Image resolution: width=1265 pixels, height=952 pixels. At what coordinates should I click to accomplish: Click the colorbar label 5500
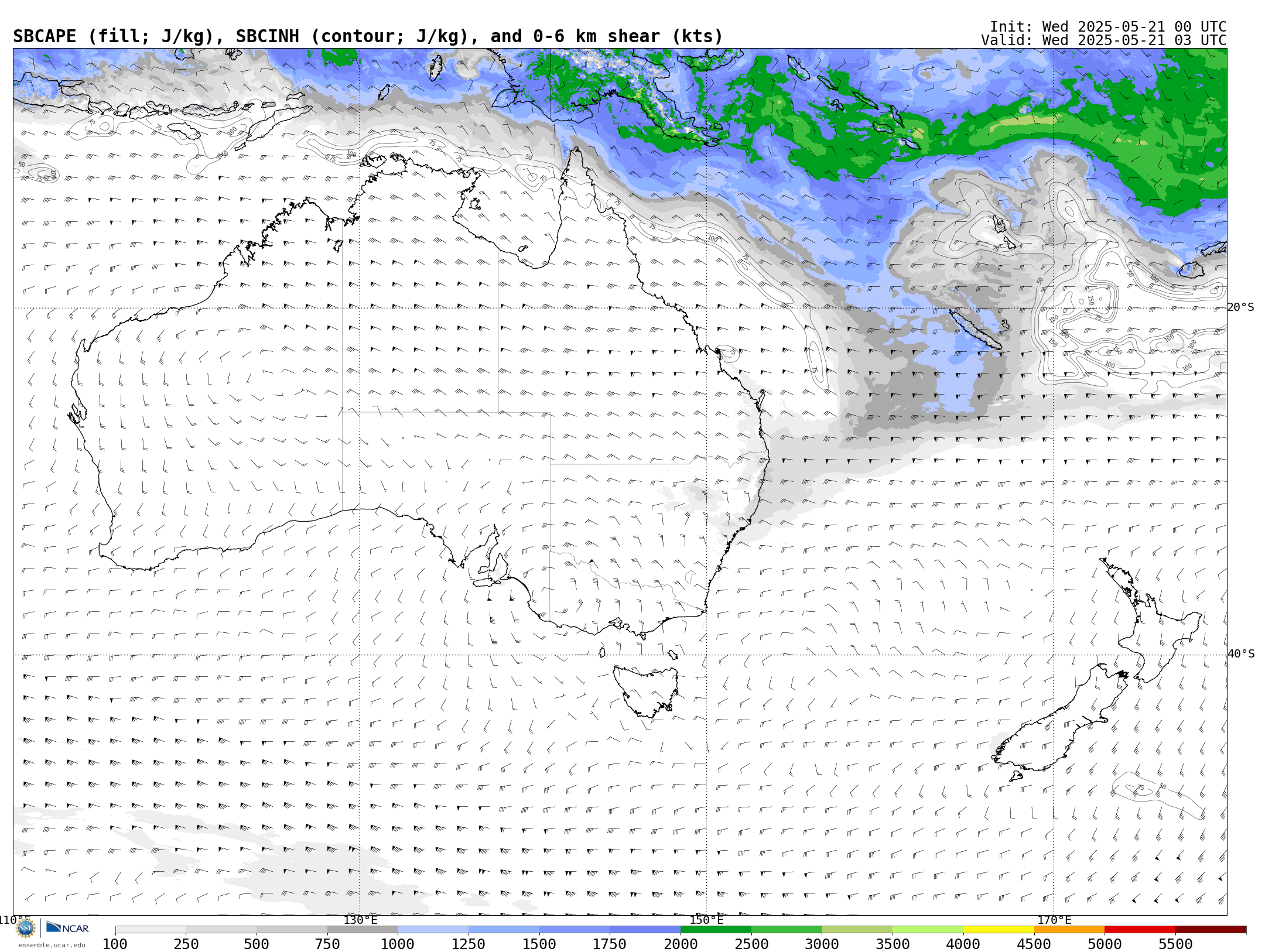(x=1175, y=944)
